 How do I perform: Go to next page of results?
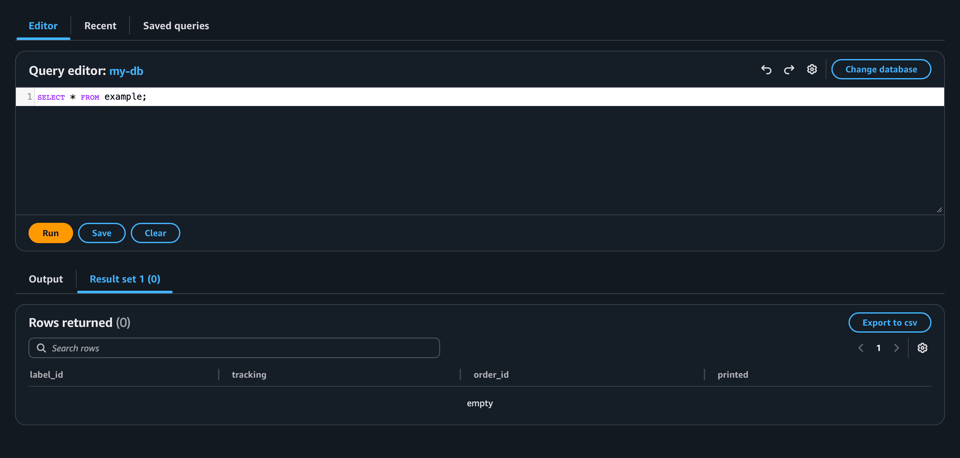pos(896,348)
